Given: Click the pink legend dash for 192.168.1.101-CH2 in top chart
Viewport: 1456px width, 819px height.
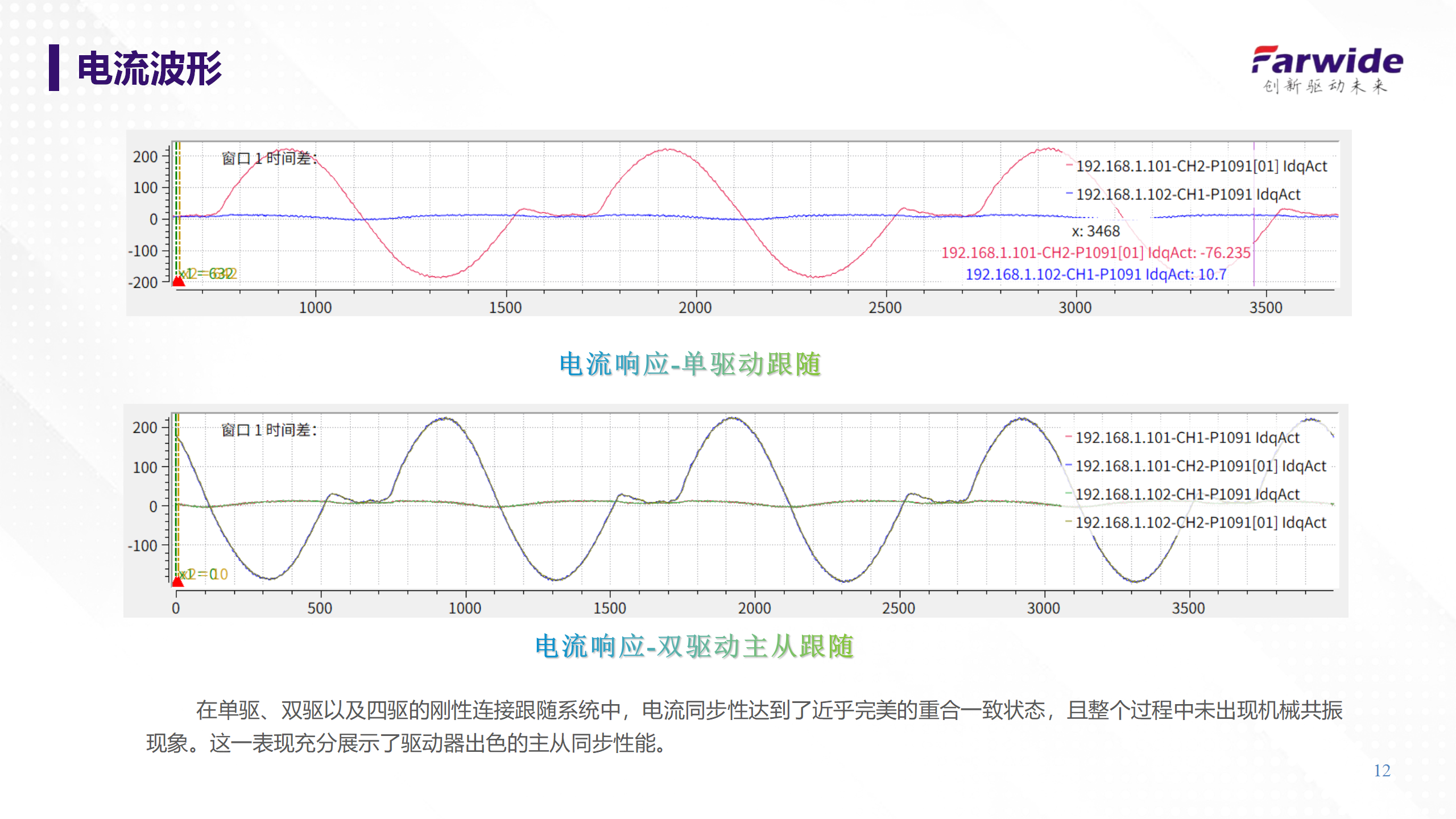Looking at the screenshot, I should 1069,166.
